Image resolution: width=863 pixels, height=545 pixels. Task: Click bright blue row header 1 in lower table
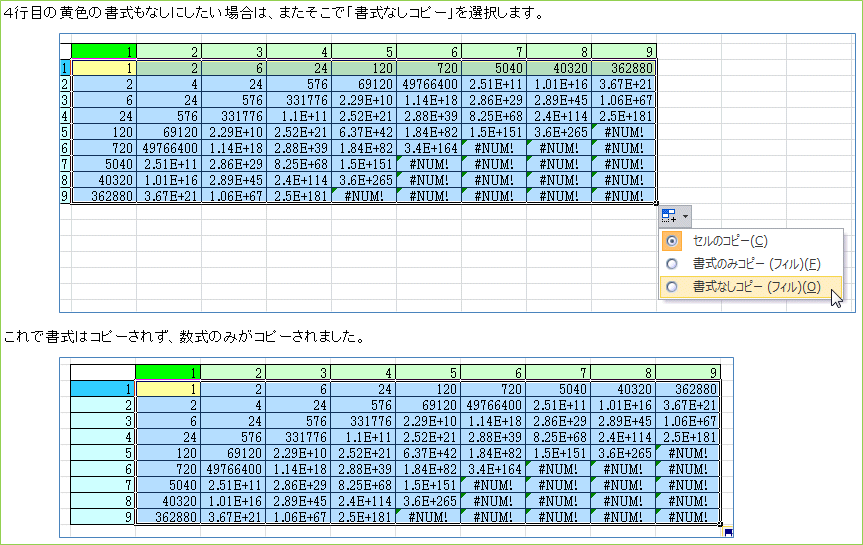102,389
